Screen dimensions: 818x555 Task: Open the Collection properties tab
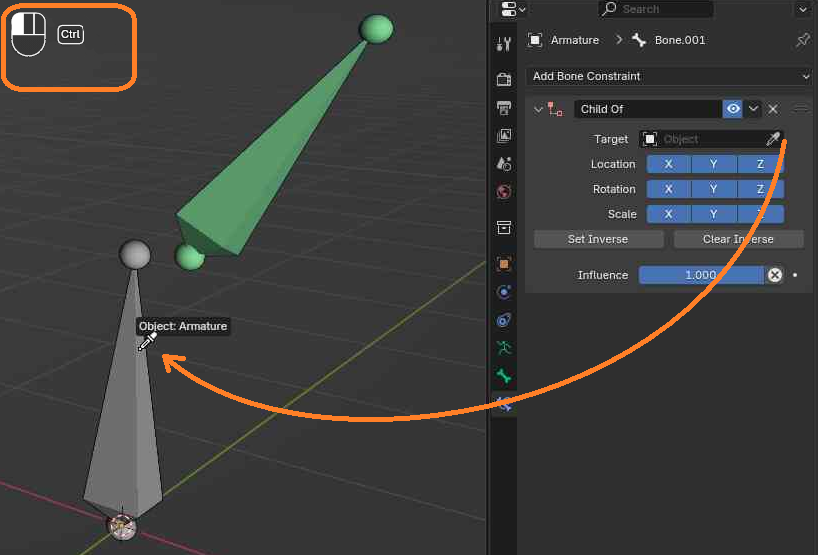point(503,227)
